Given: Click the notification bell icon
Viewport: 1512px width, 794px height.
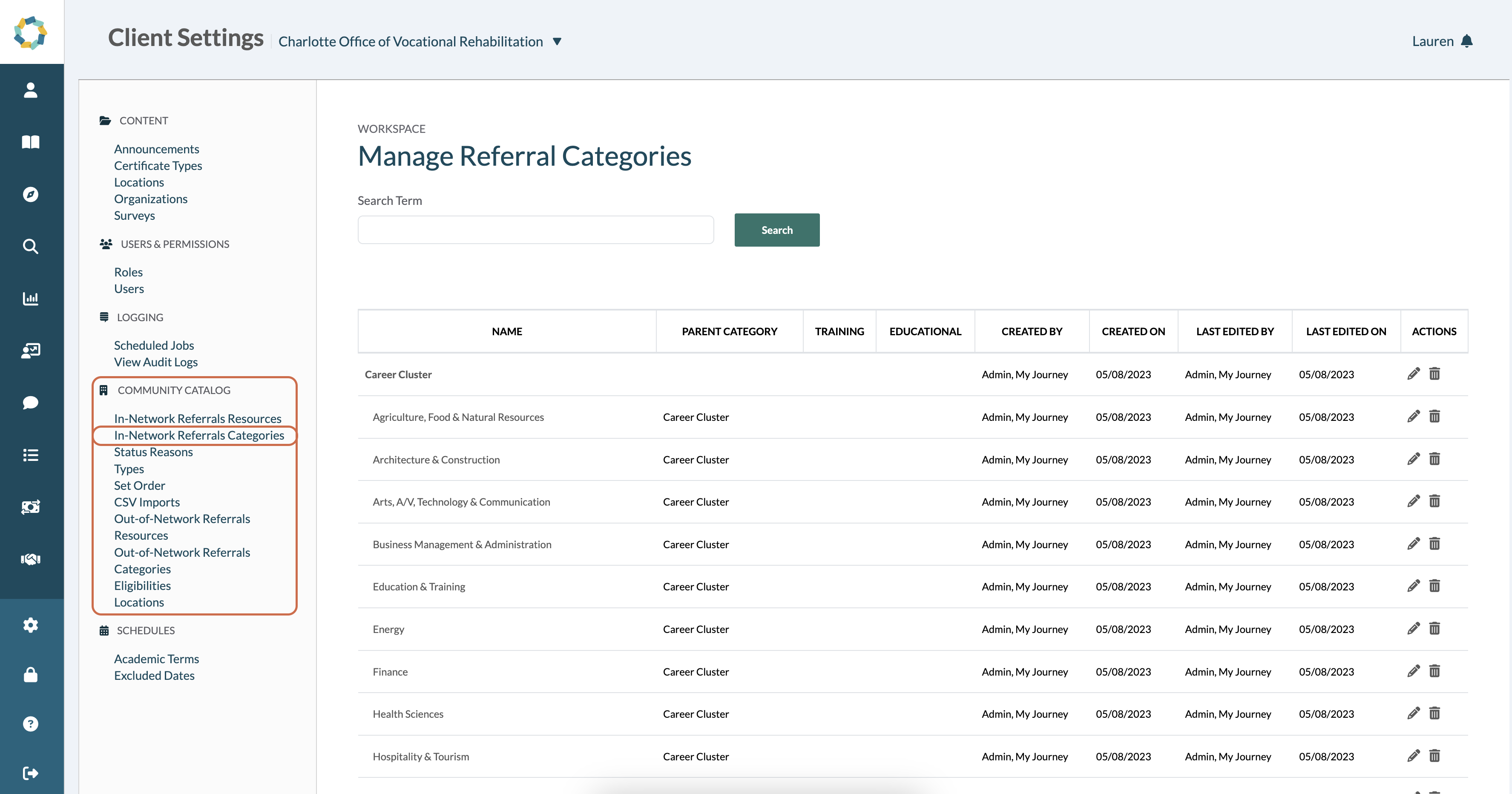Looking at the screenshot, I should [1466, 41].
